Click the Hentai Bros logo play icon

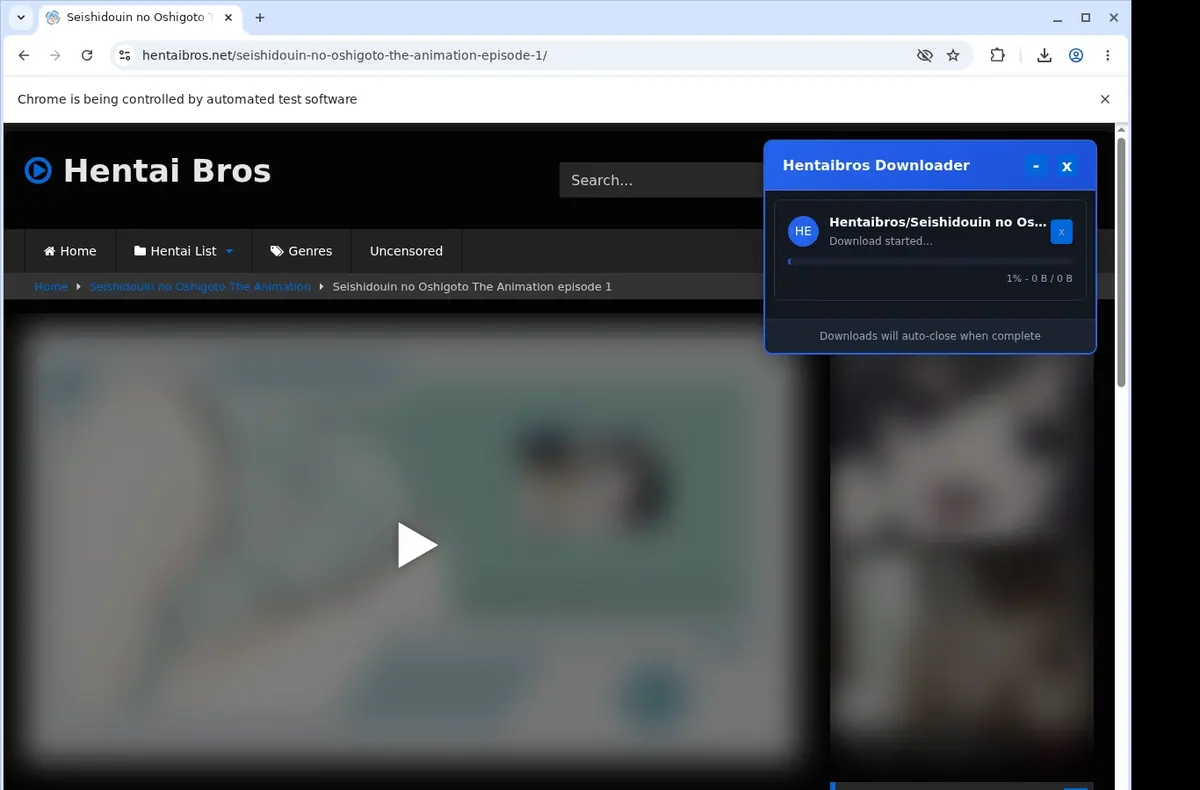point(38,171)
